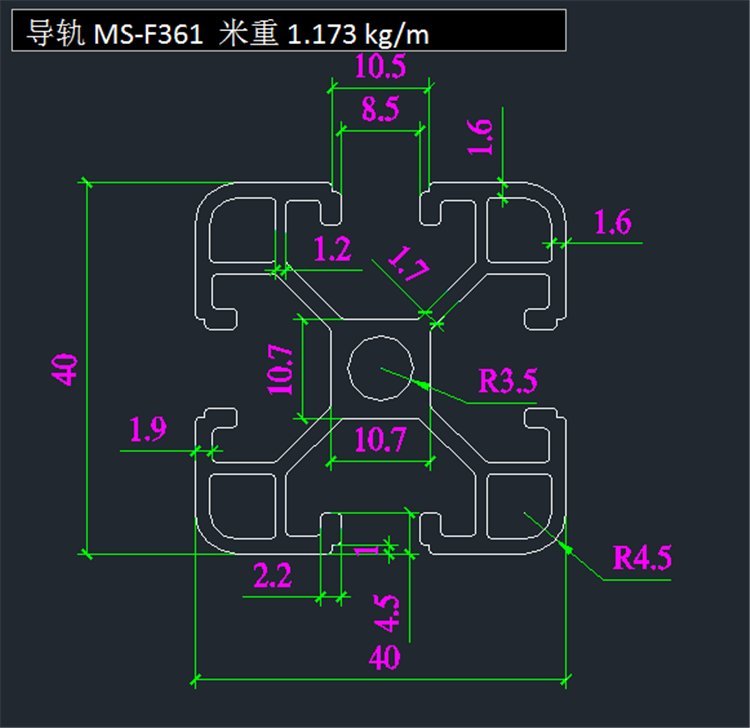Image resolution: width=750 pixels, height=728 pixels.
Task: Click the vertical 40 height dimension on left
Action: click(66, 369)
